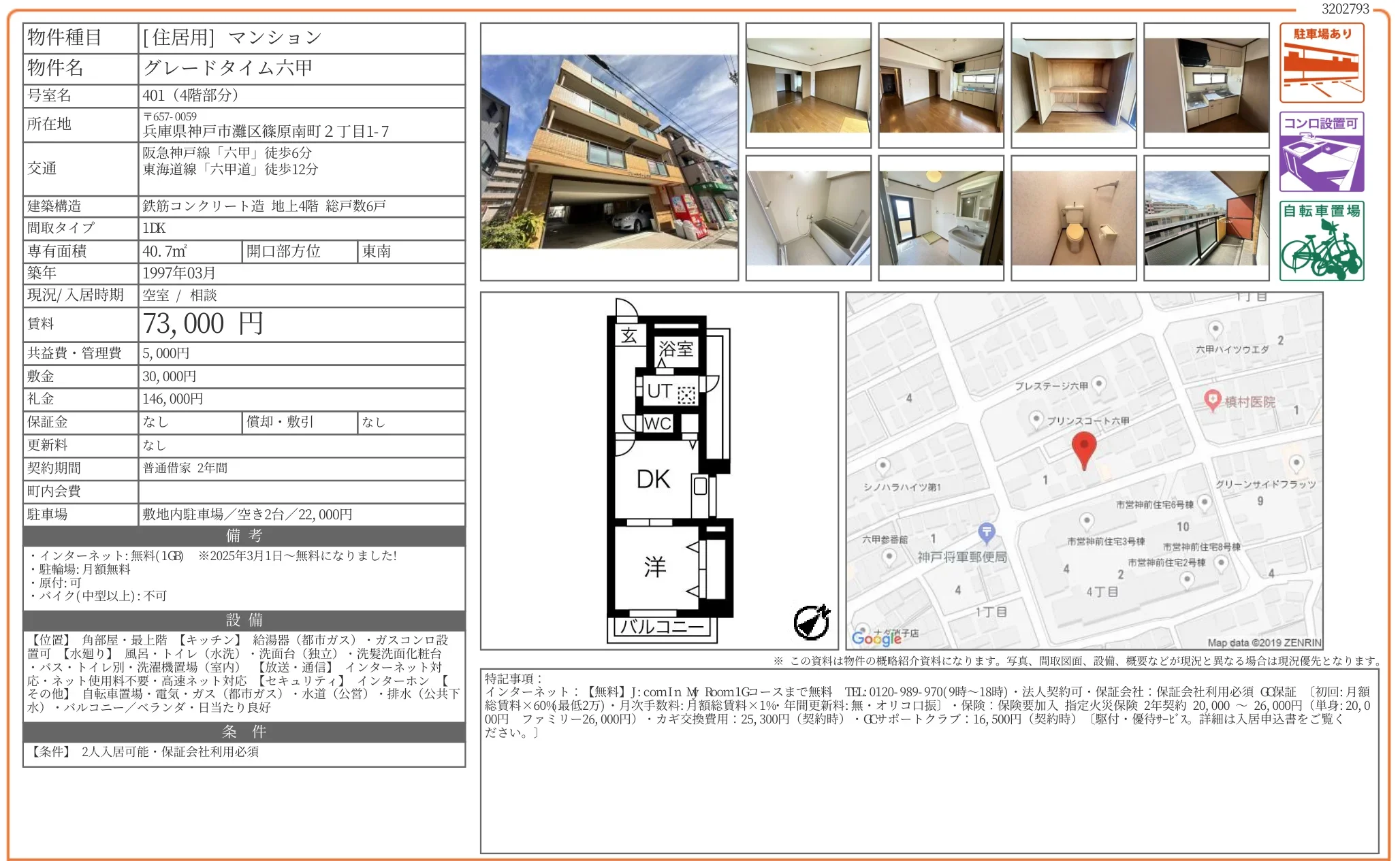Click the parking available (駐車場あり) icon
Viewport: 1400px width, 861px height.
point(1321,63)
